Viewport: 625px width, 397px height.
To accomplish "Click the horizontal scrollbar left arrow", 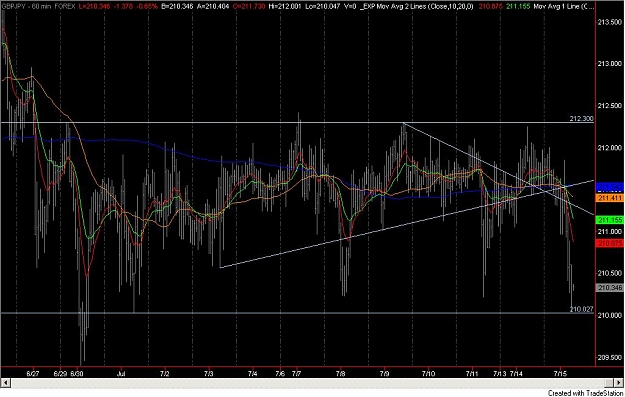I will point(6,383).
